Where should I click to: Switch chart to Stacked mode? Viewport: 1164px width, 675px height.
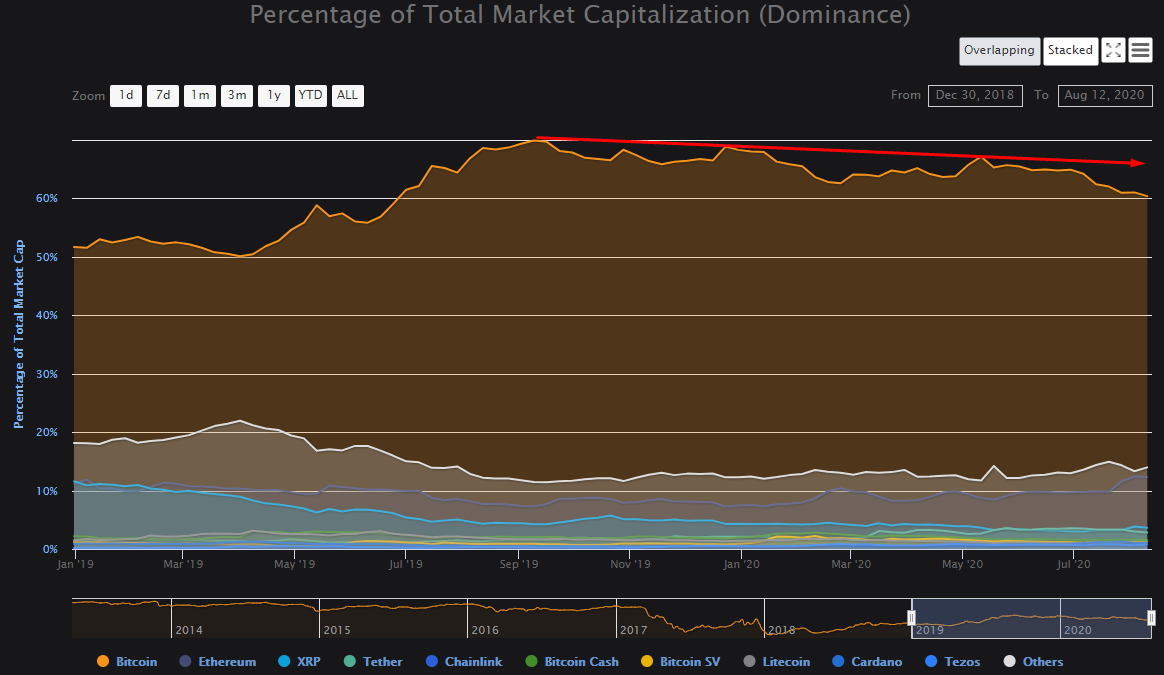click(x=1070, y=50)
